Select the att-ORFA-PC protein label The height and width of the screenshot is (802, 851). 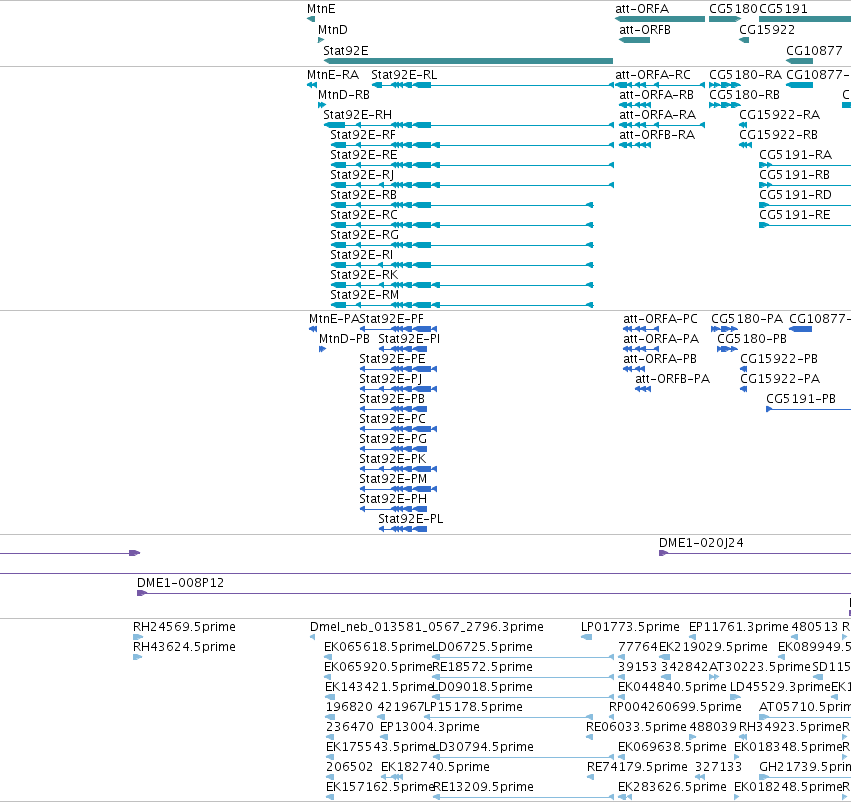coord(660,319)
